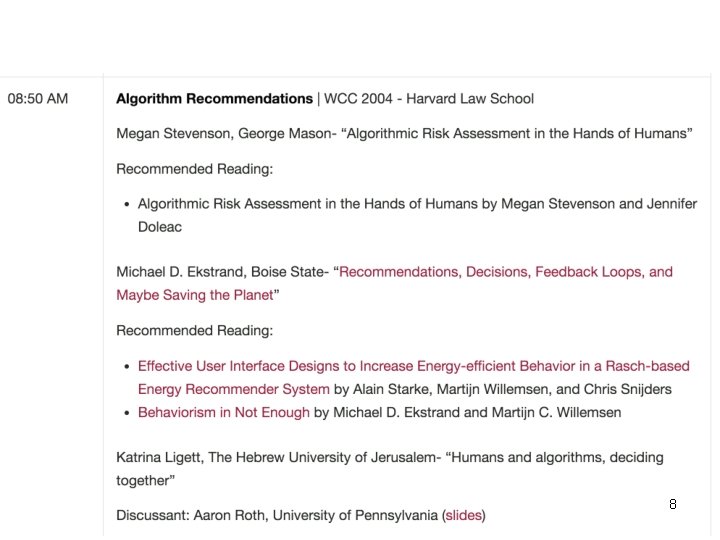Click the slide number 8
720x540 pixels.
tap(673, 504)
